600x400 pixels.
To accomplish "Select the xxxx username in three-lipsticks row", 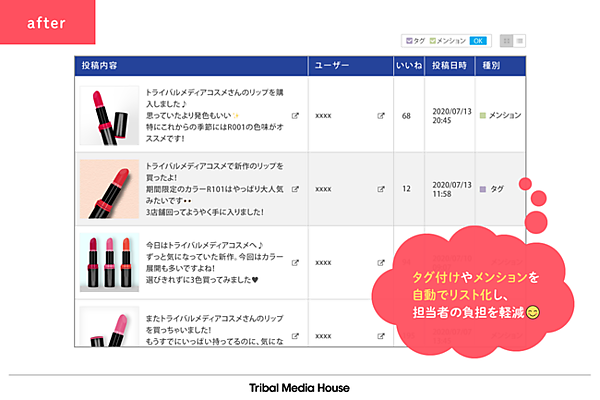I will pyautogui.click(x=323, y=263).
